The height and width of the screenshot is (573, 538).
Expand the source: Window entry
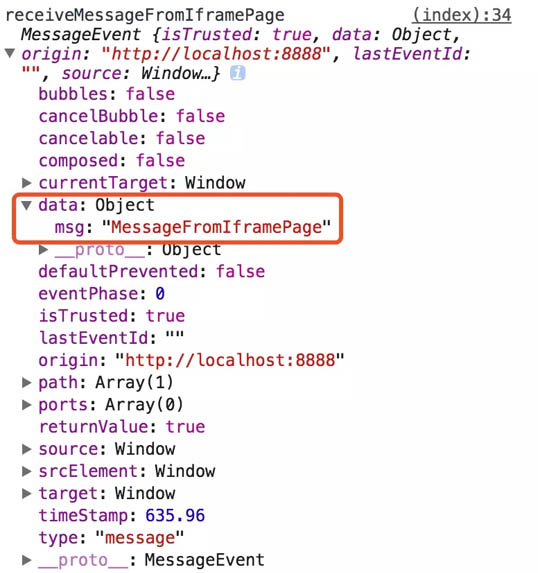click(26, 449)
